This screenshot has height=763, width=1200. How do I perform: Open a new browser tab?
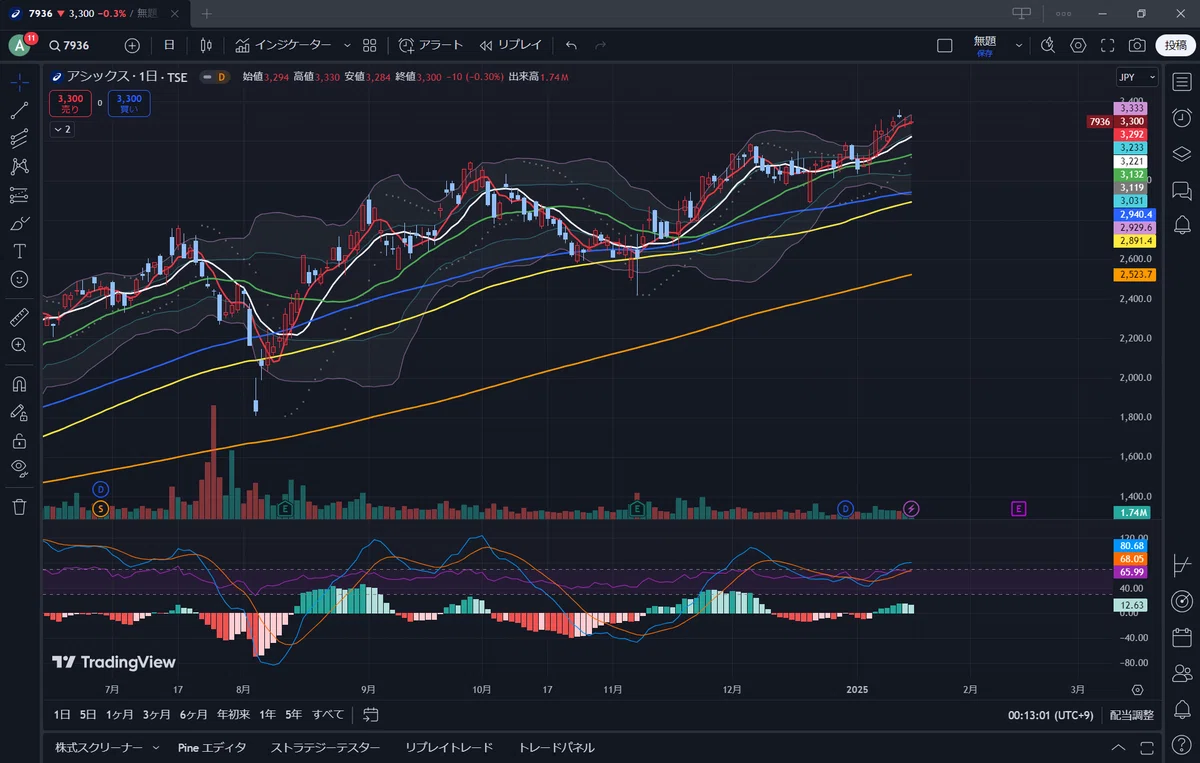point(207,13)
